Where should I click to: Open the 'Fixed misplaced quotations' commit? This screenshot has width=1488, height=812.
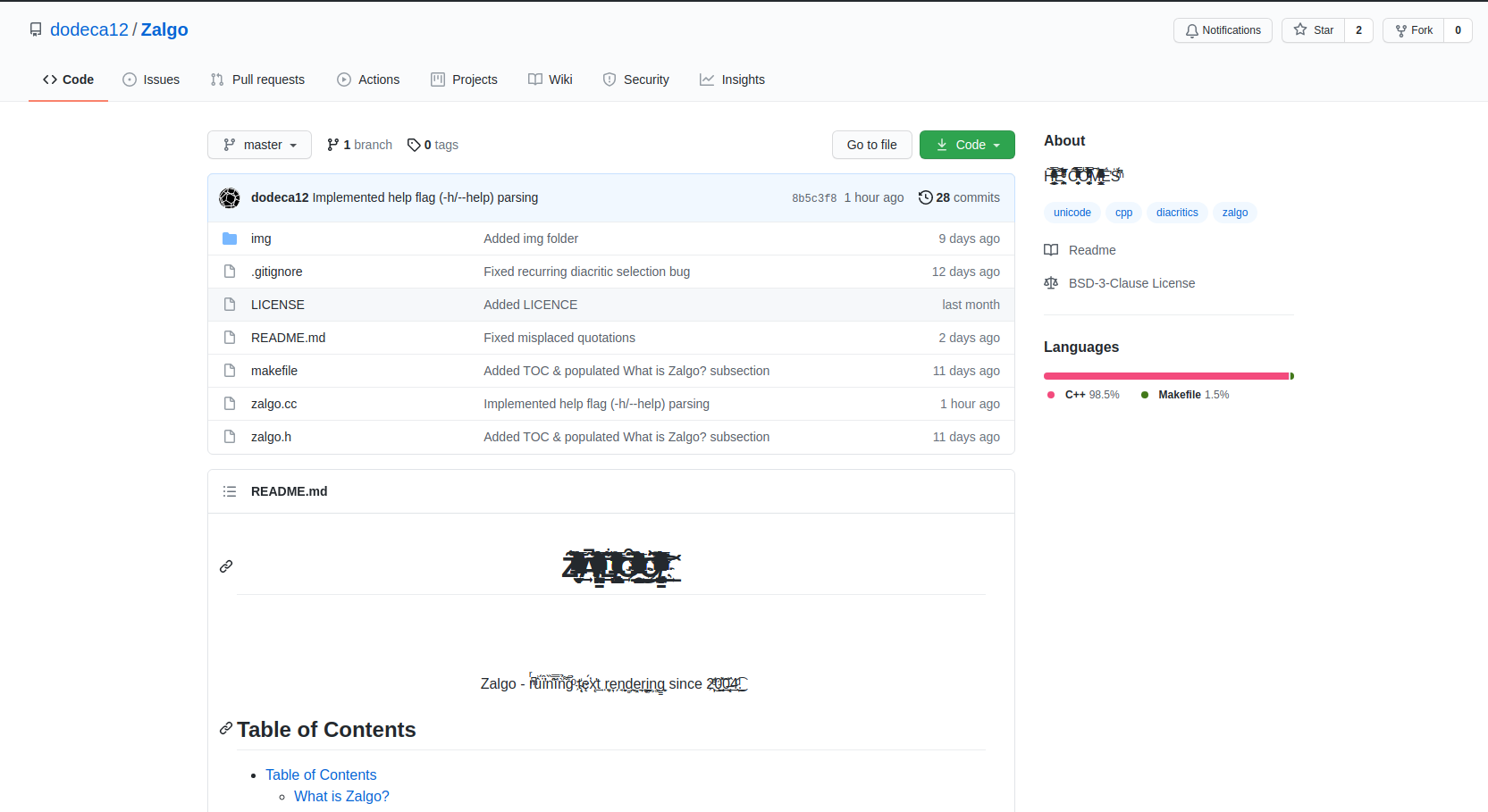tap(559, 338)
